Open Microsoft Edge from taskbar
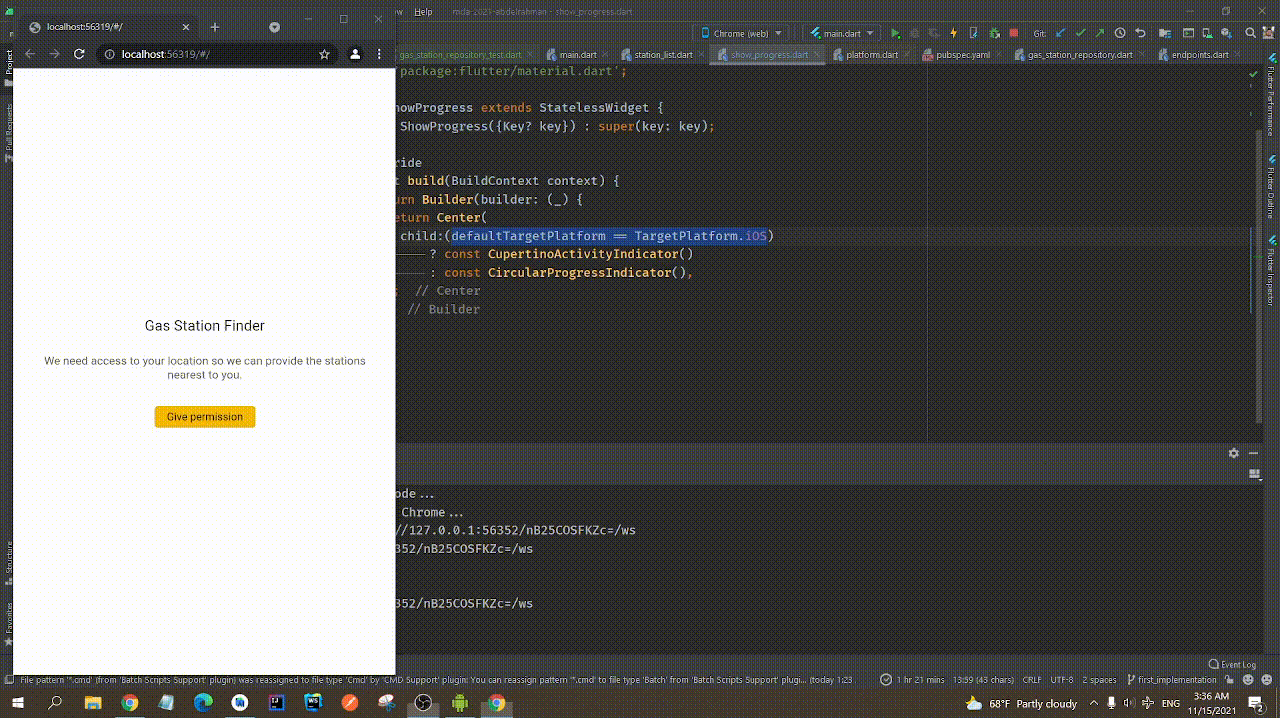This screenshot has width=1280, height=718. [203, 703]
